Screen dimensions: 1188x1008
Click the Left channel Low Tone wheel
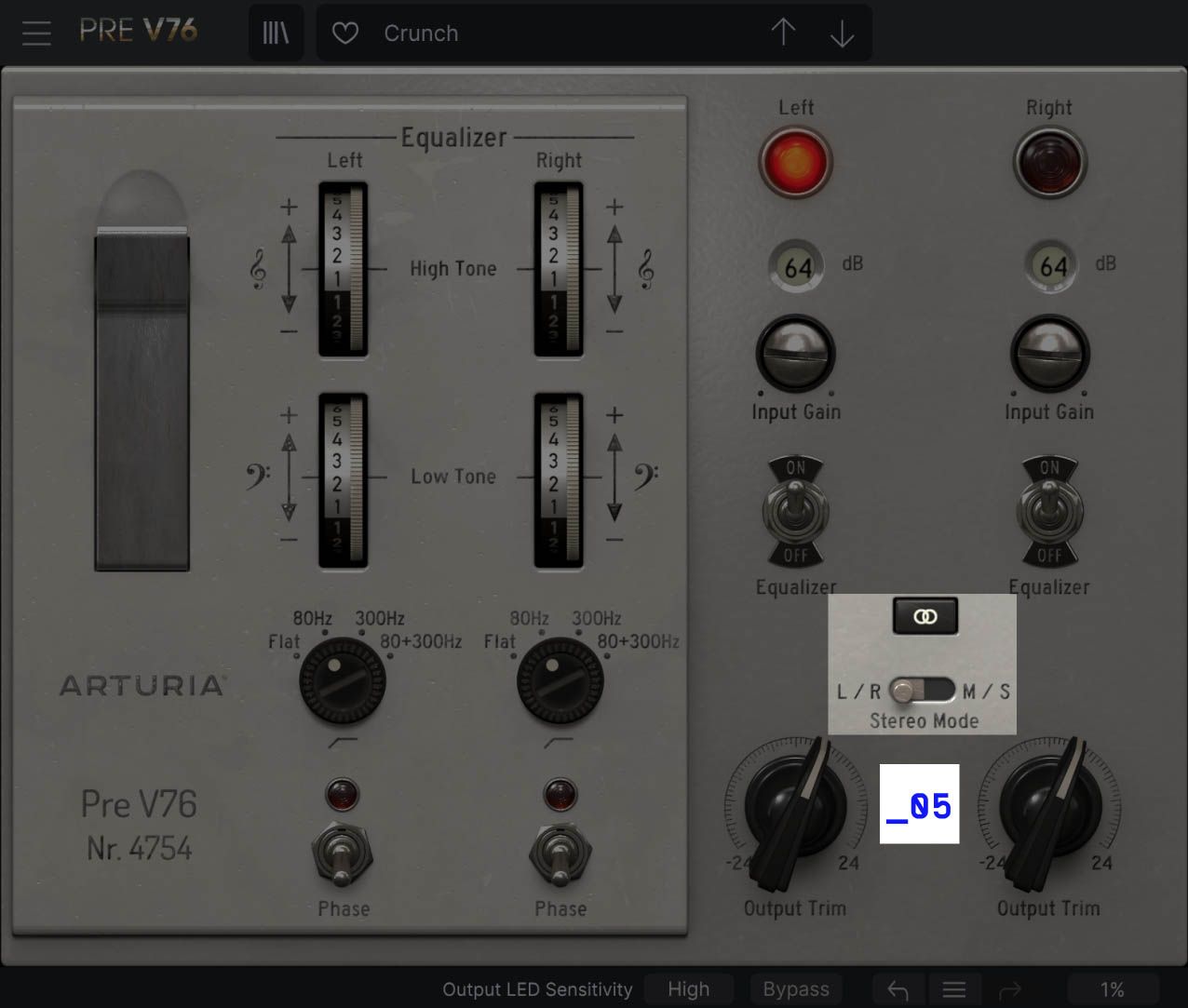pos(344,480)
